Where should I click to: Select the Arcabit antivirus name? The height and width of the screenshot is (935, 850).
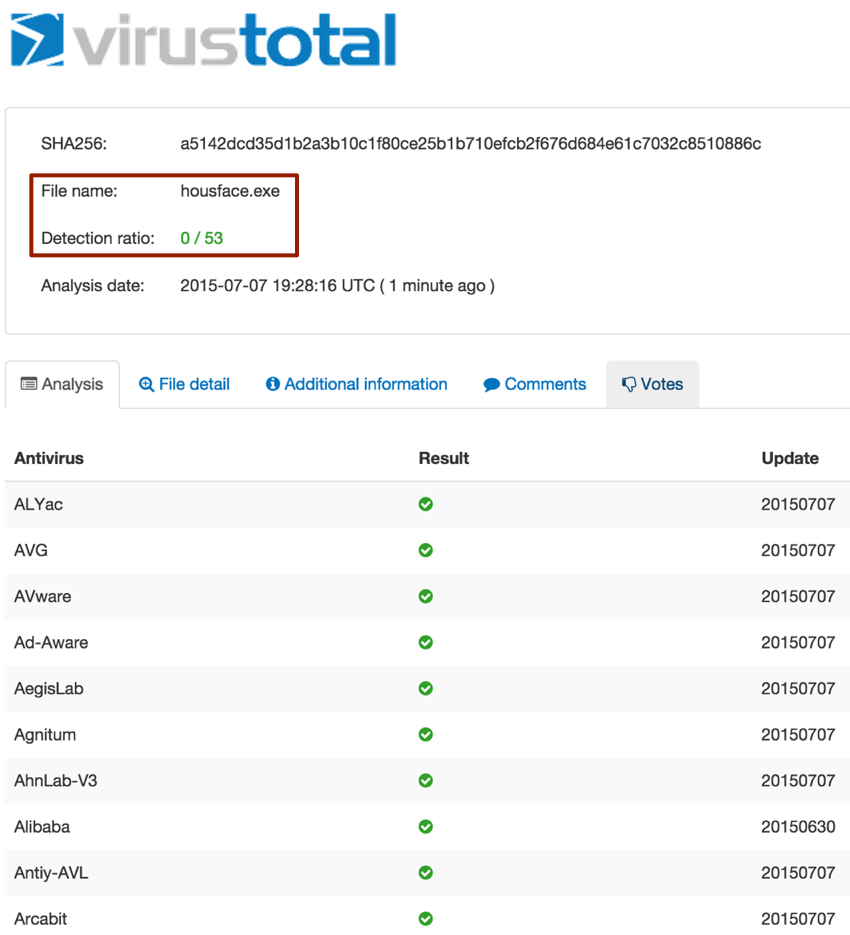tap(41, 919)
